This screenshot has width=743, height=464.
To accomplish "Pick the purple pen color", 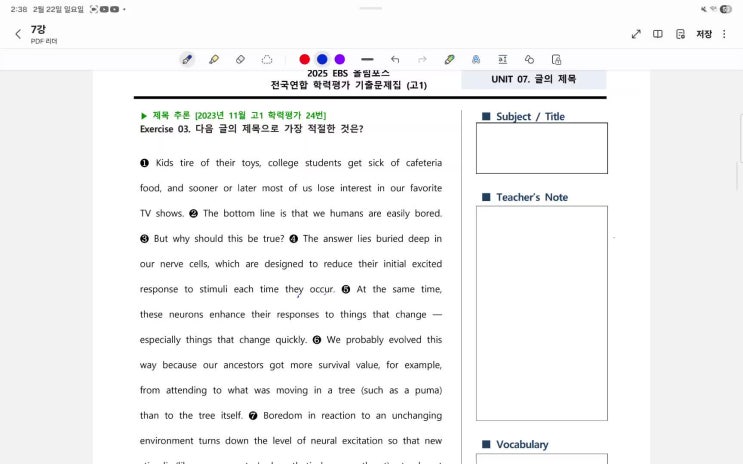I will 340,60.
